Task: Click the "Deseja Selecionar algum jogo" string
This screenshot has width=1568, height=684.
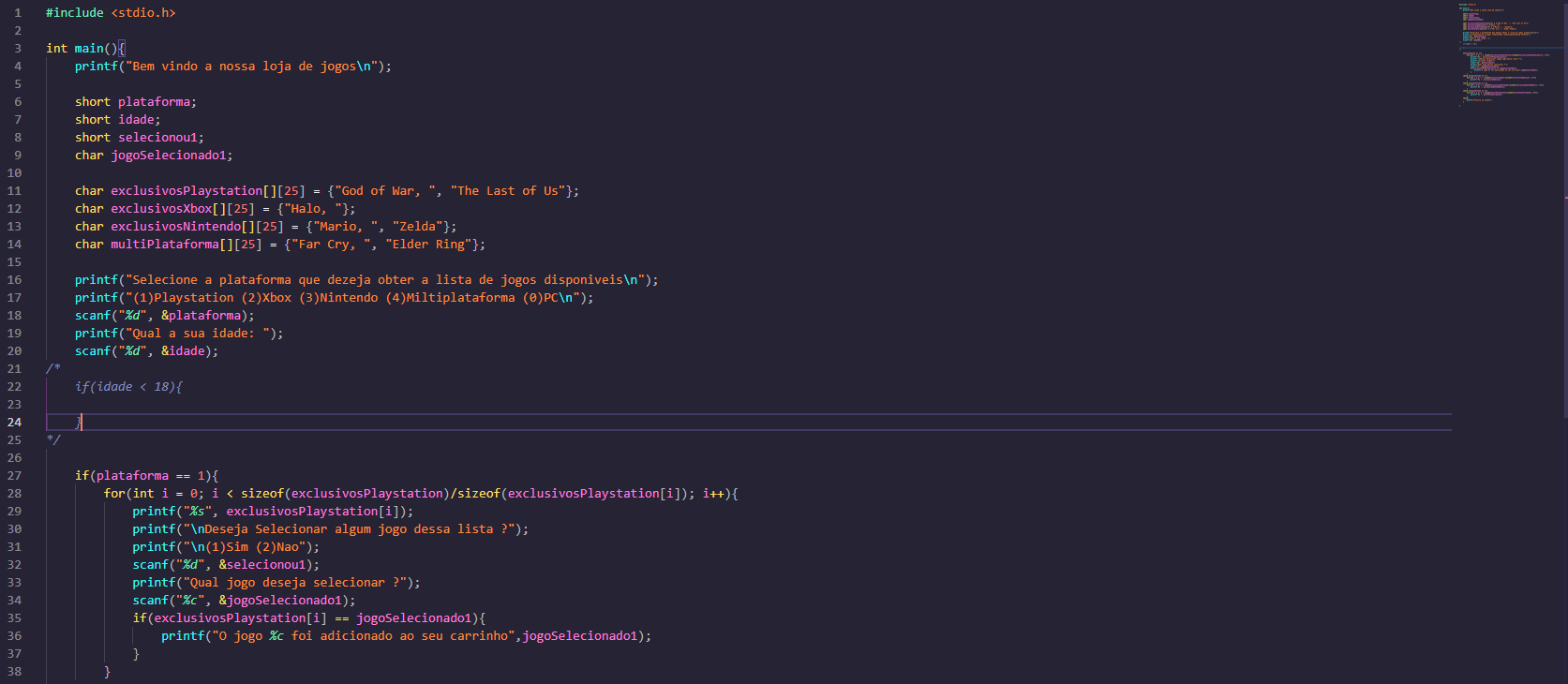Action: [350, 529]
